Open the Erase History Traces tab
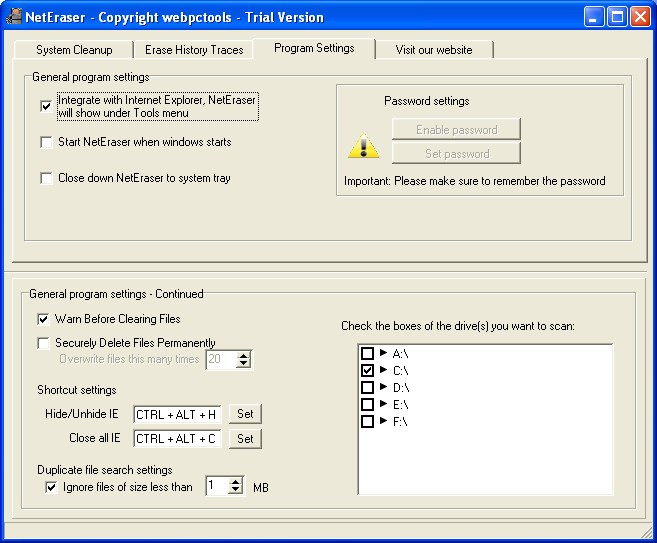 click(194, 50)
